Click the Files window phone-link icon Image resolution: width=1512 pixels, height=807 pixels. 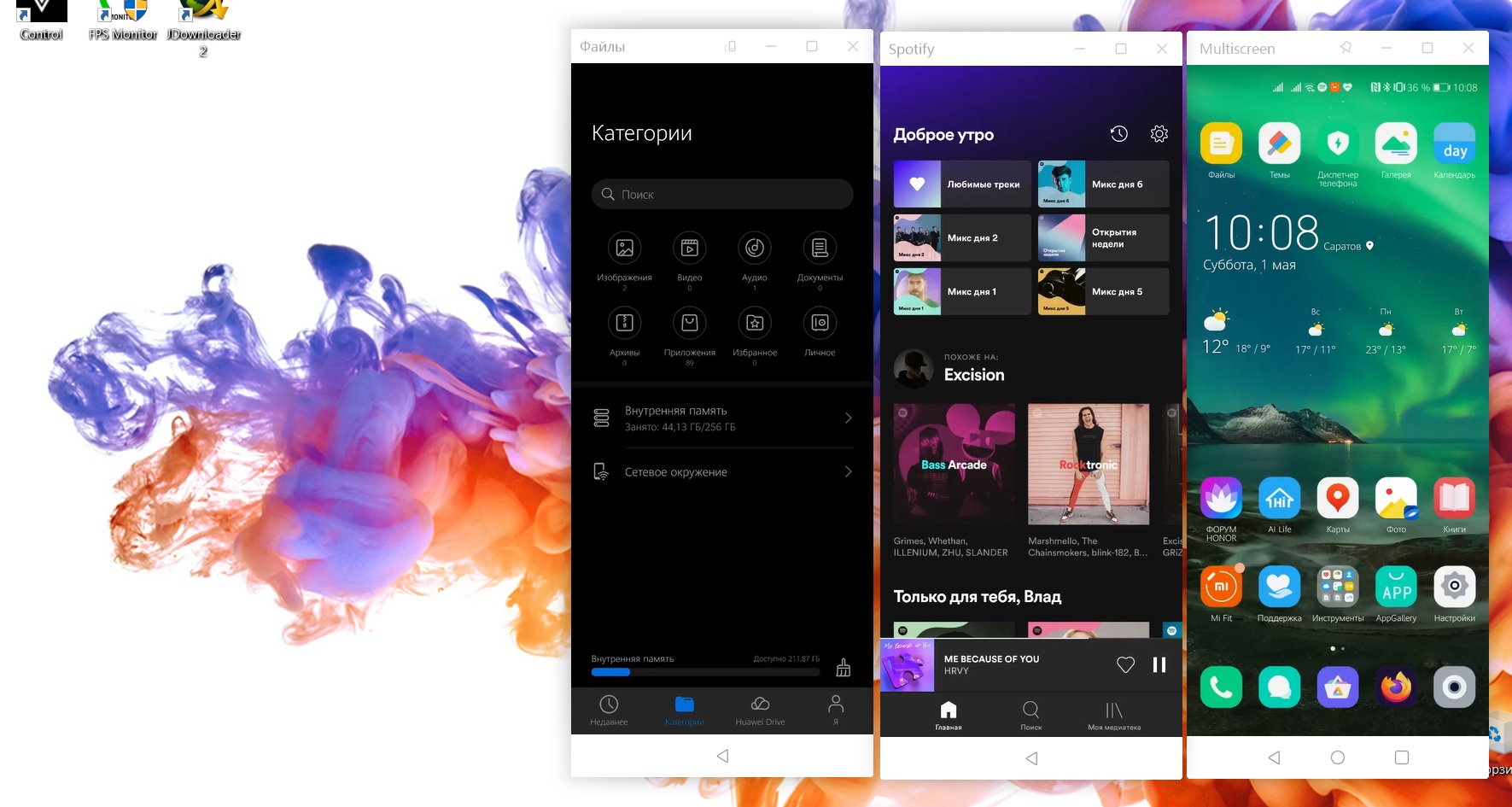click(730, 46)
